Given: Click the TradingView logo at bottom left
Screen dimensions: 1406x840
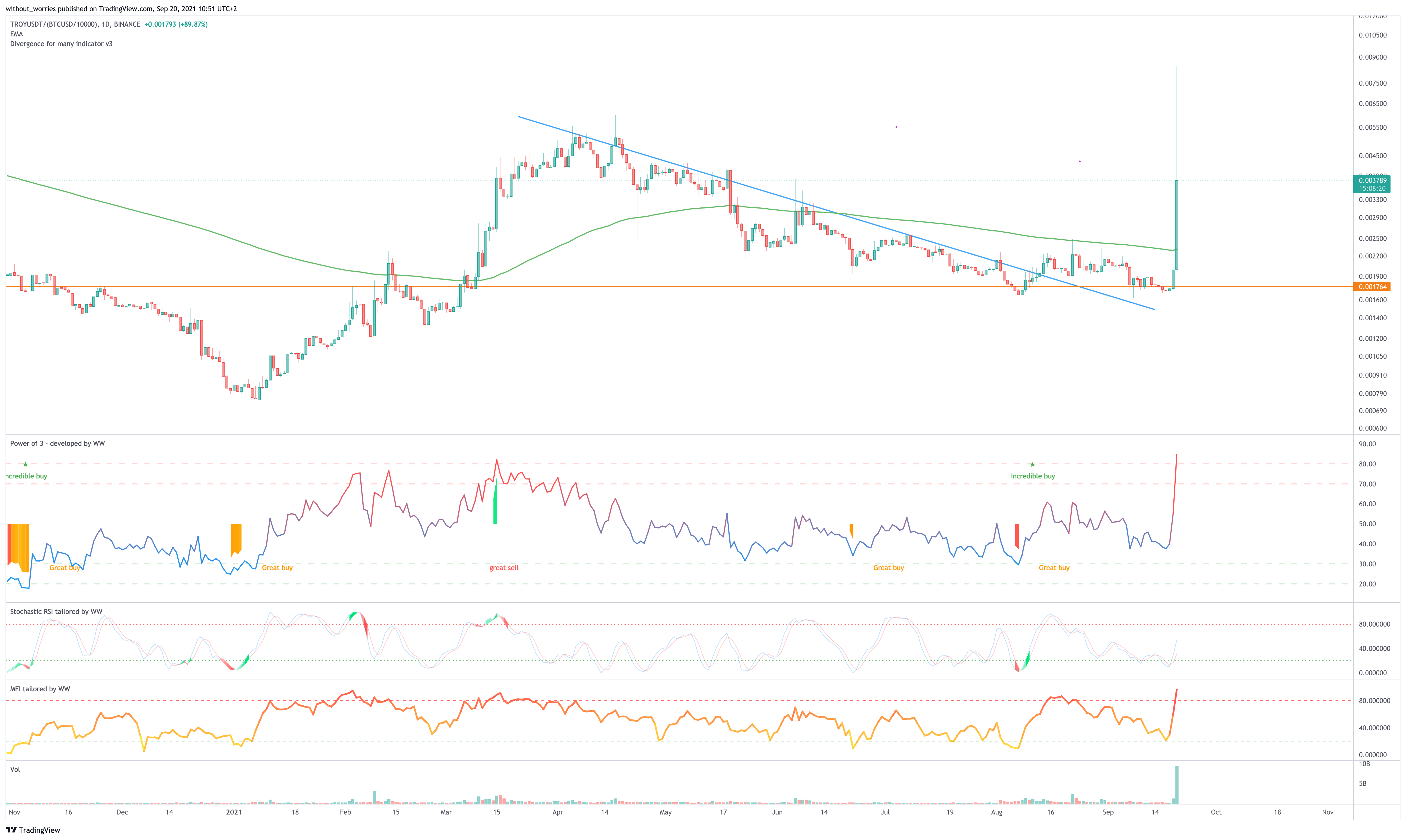Looking at the screenshot, I should coord(33,830).
